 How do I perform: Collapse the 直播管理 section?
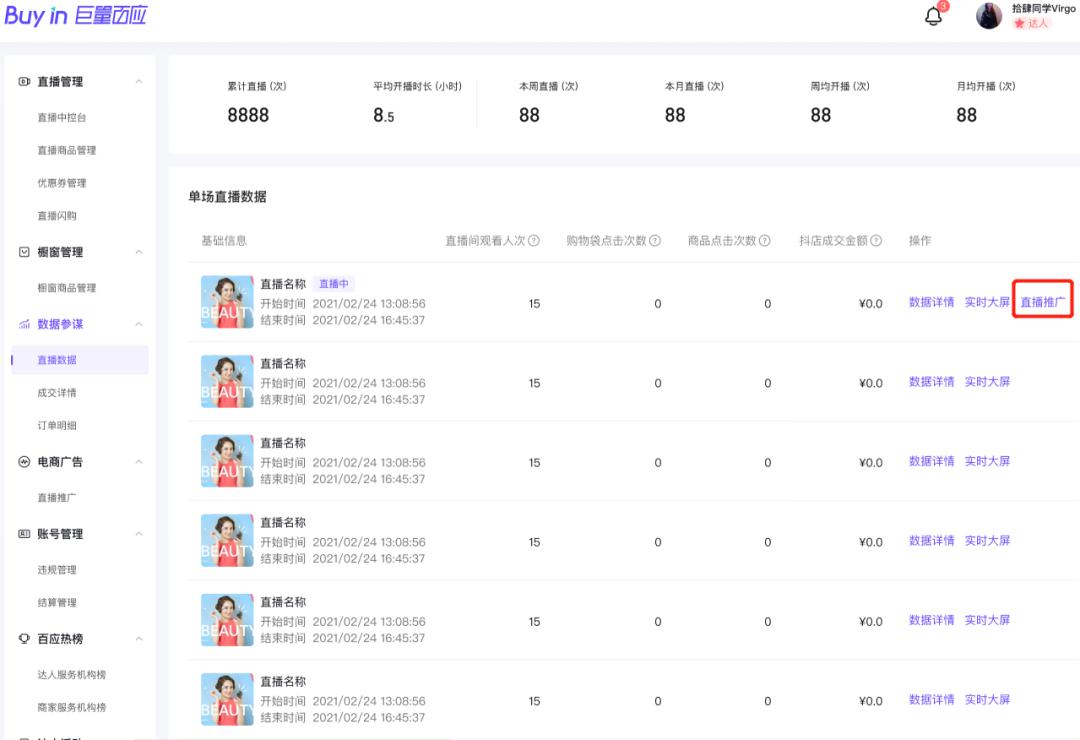141,82
